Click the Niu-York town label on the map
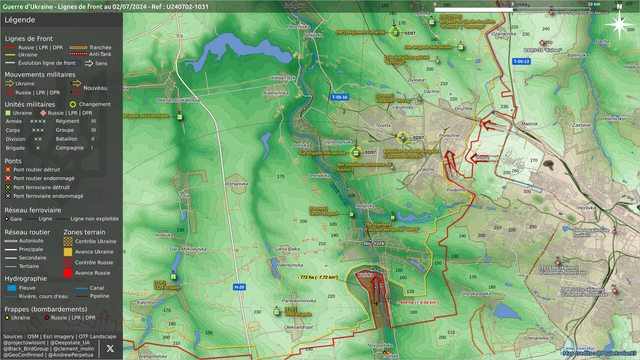640x360 pixels. pyautogui.click(x=374, y=244)
